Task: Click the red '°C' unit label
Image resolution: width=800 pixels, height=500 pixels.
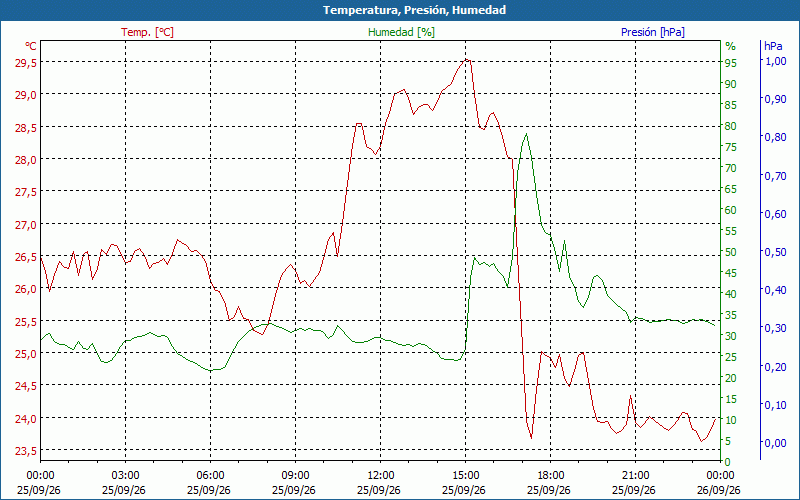Action: [31, 46]
